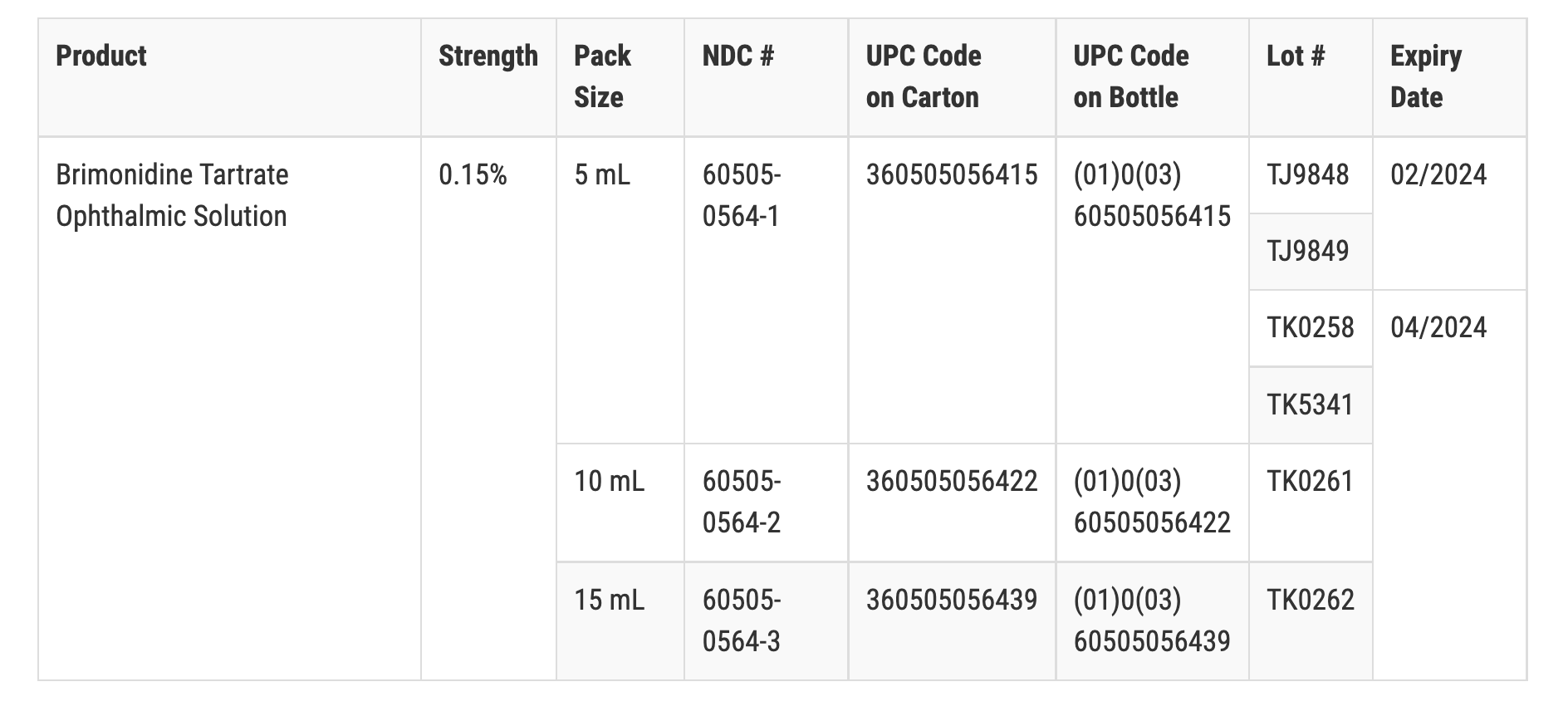
Task: Select the Brimonidine Tartrate Ophthalmic Solution cell
Action: pyautogui.click(x=172, y=195)
